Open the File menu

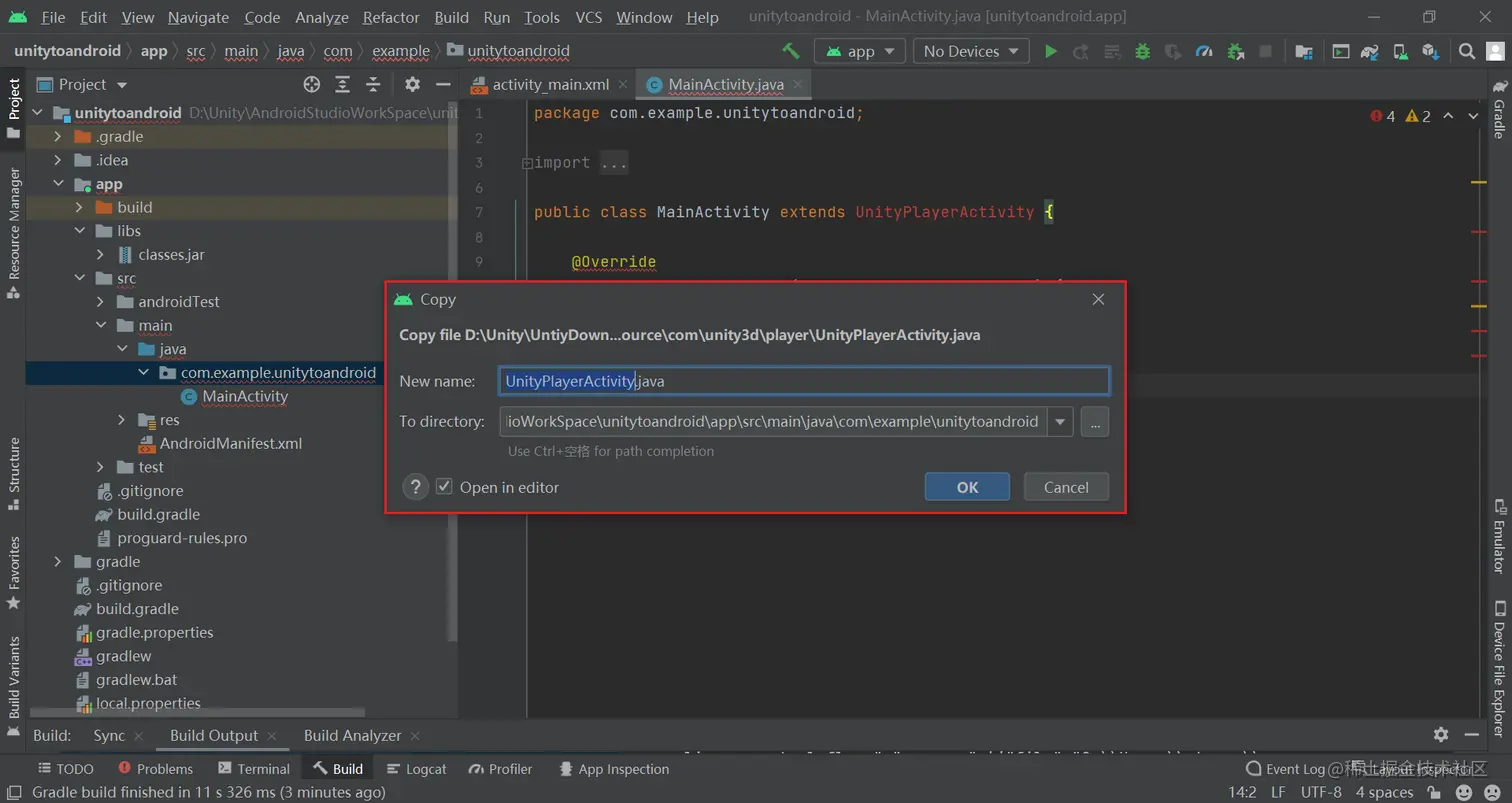(53, 17)
